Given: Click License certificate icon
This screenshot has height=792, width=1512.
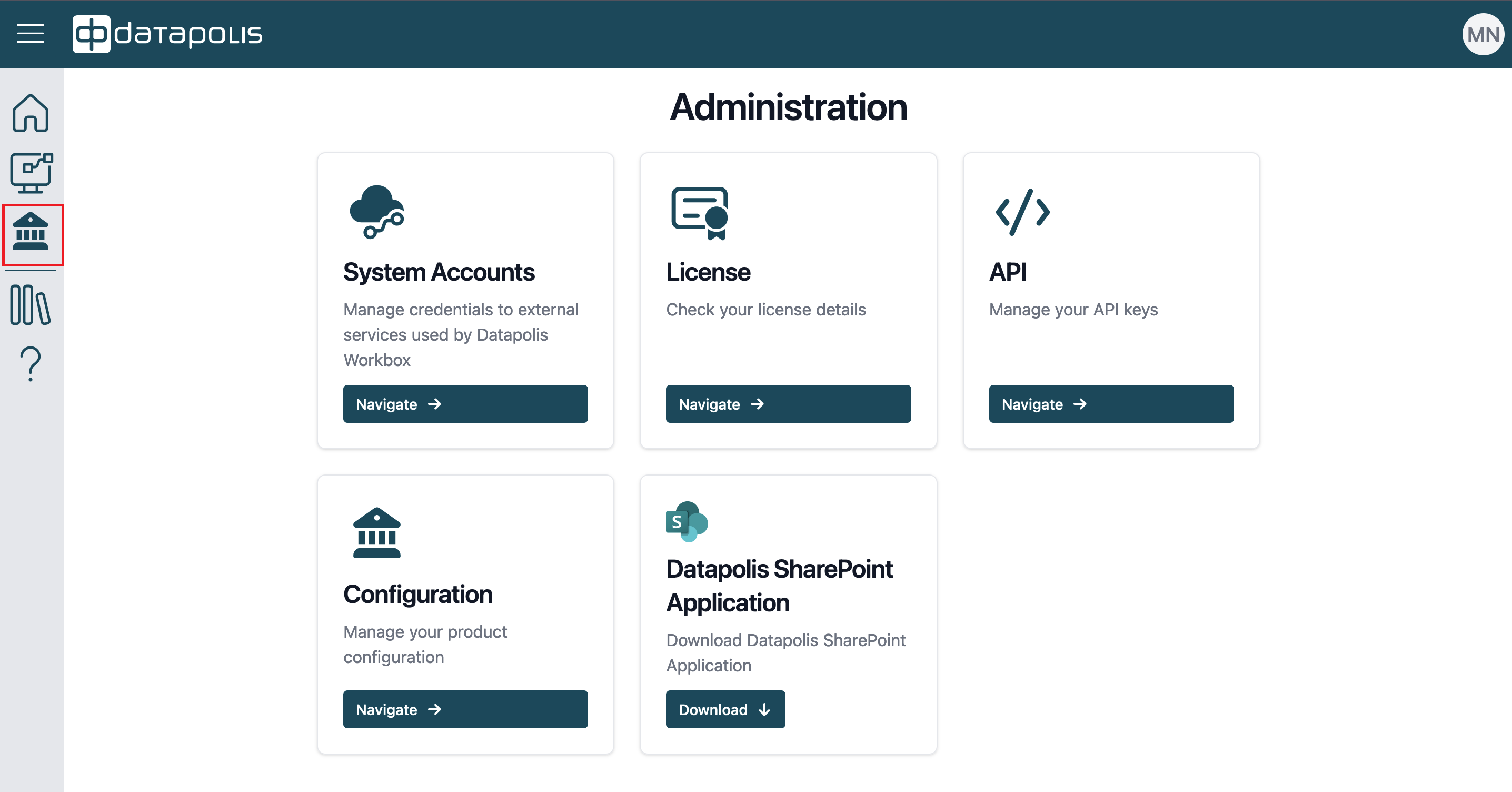Looking at the screenshot, I should (700, 213).
